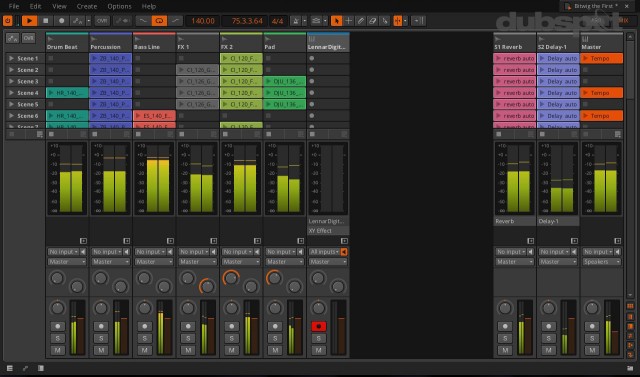Viewport: 640px width, 377px height.
Task: Click the Bass Line volume fader
Action: coord(167,327)
